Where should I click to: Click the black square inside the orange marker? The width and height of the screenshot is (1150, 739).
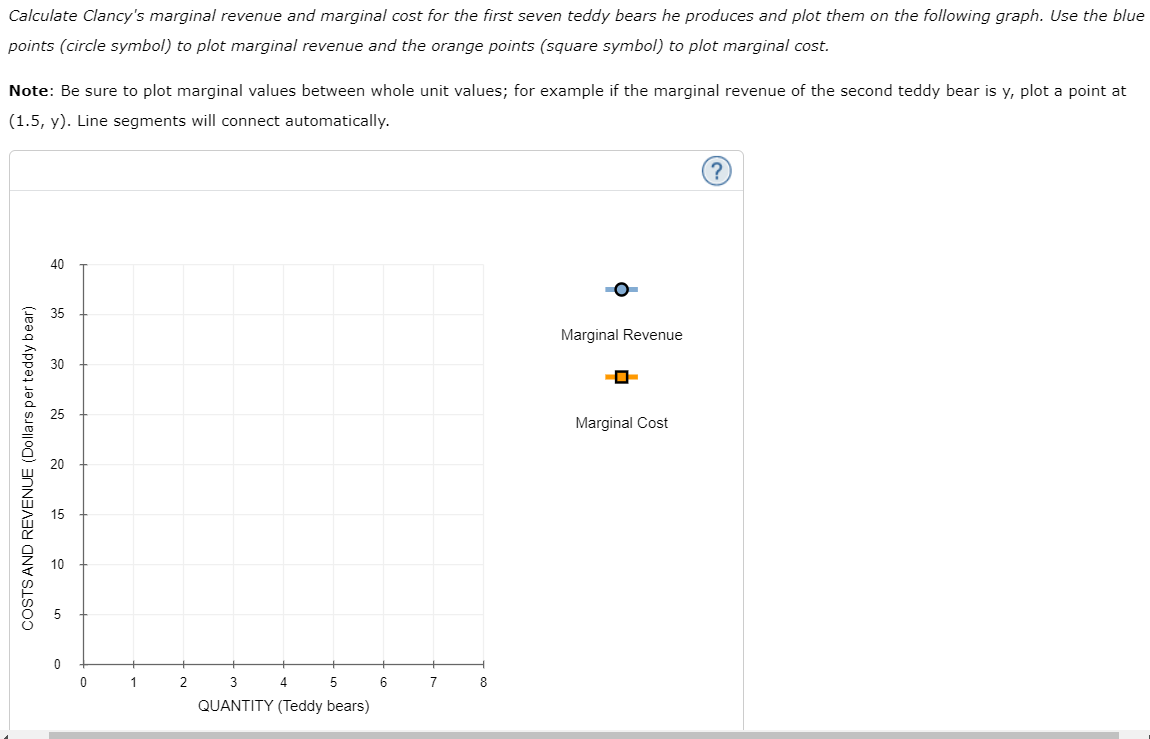click(621, 377)
